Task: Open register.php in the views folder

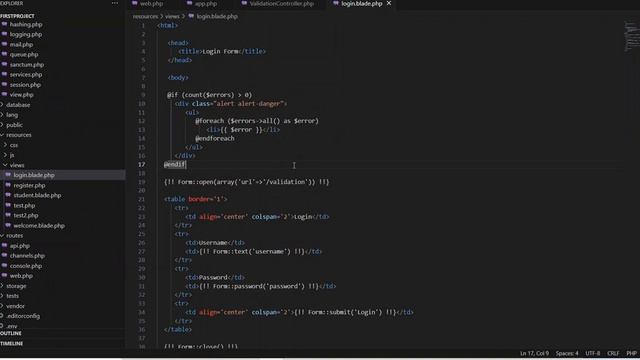Action: click(29, 185)
